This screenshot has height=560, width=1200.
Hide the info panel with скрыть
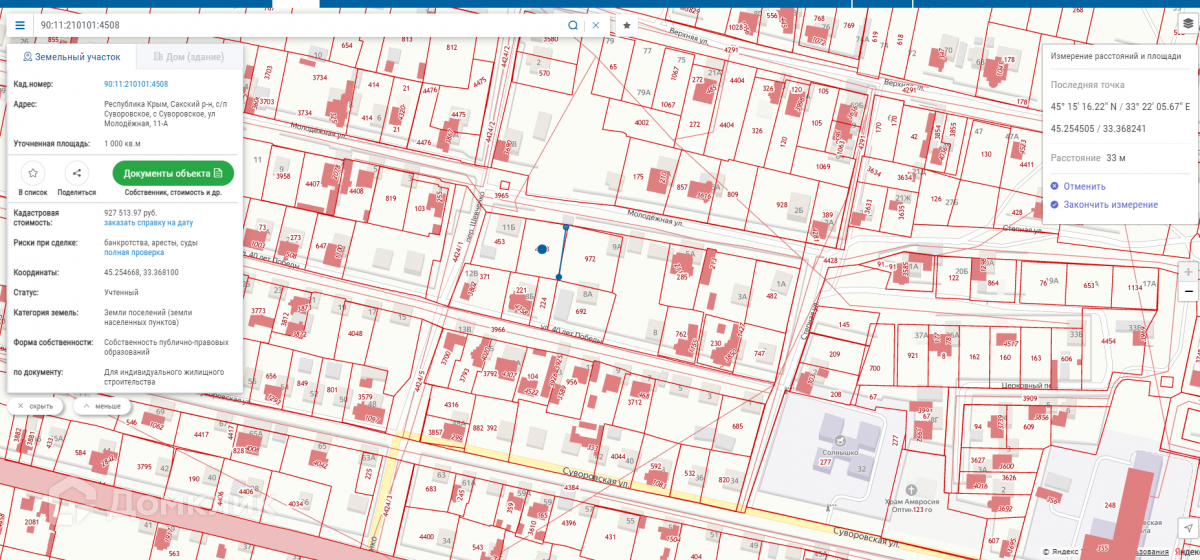click(36, 407)
